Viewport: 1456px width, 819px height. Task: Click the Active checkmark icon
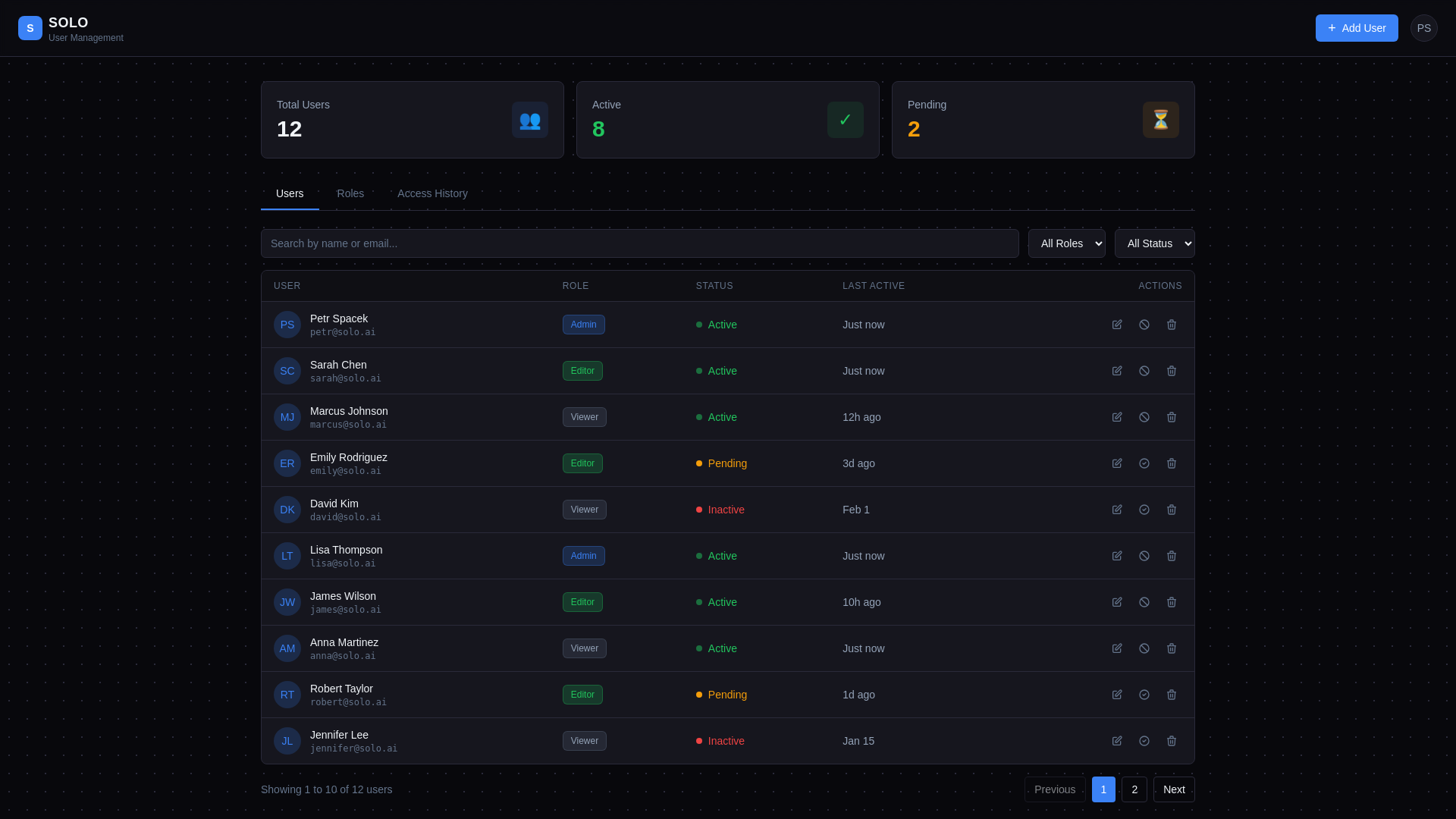[846, 120]
